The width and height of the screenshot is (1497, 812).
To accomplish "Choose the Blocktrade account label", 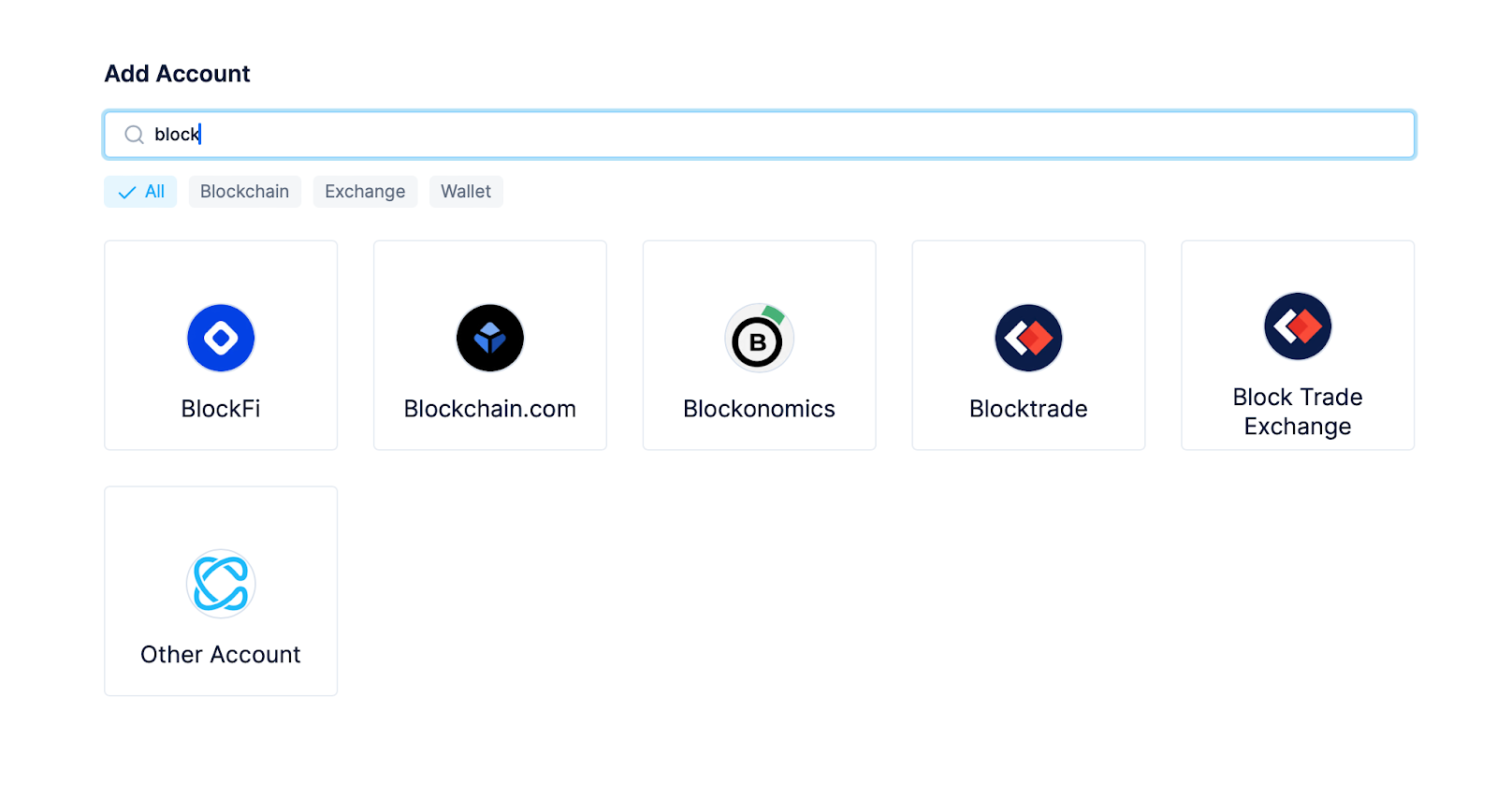I will click(1028, 409).
